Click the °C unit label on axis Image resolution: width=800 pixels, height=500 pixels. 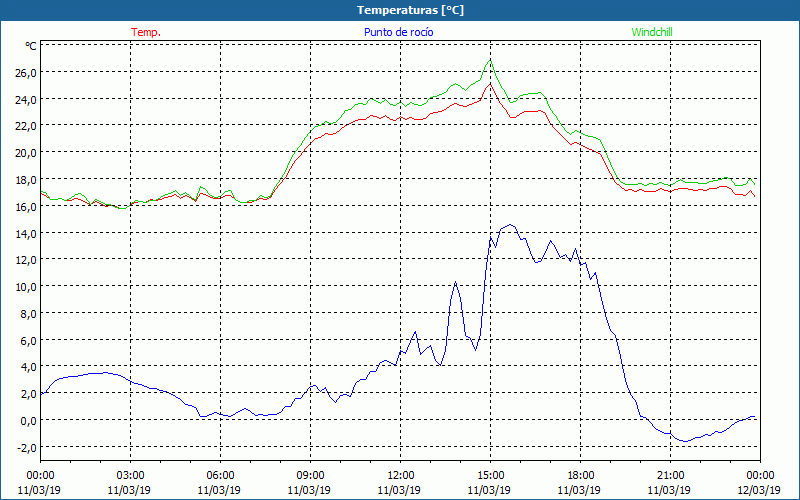click(31, 46)
